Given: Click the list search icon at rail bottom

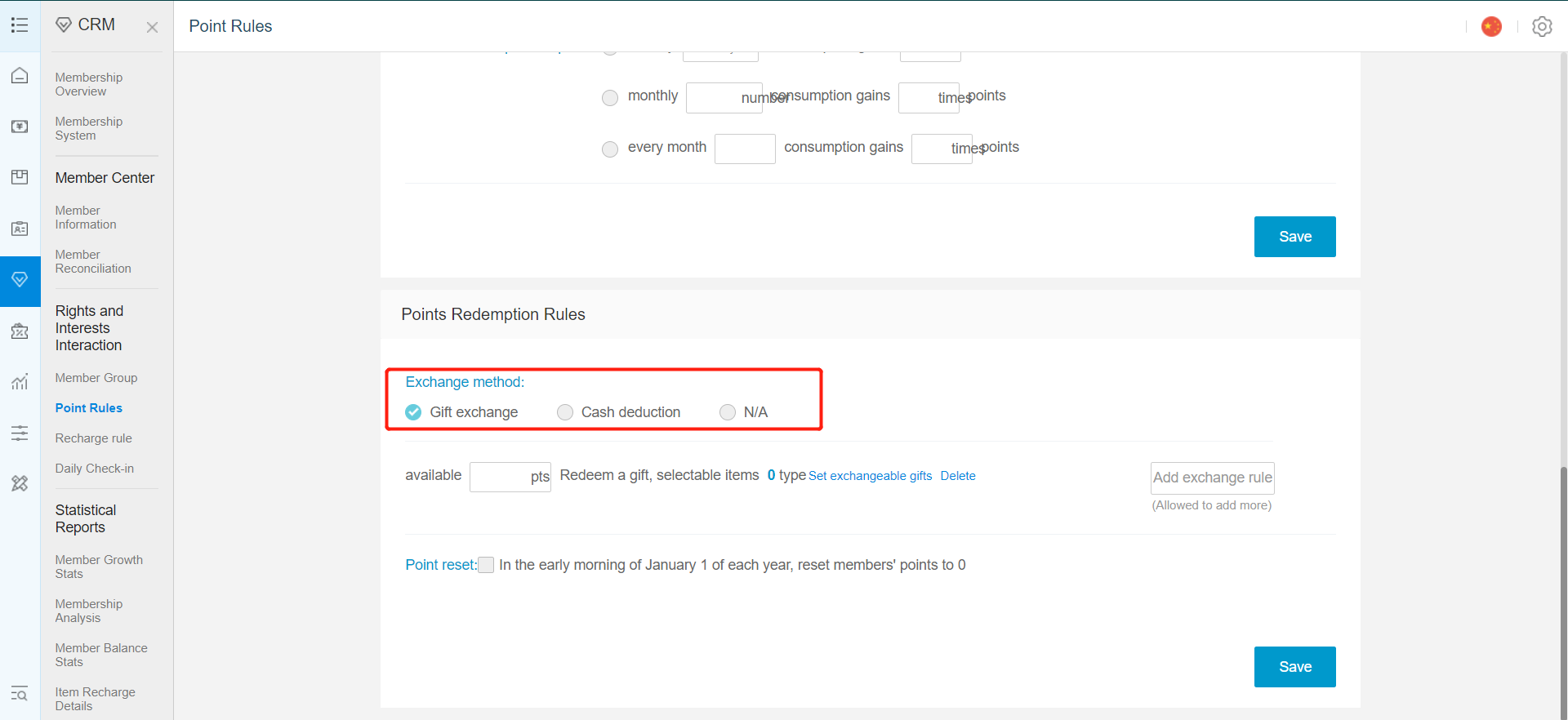Looking at the screenshot, I should (x=20, y=694).
